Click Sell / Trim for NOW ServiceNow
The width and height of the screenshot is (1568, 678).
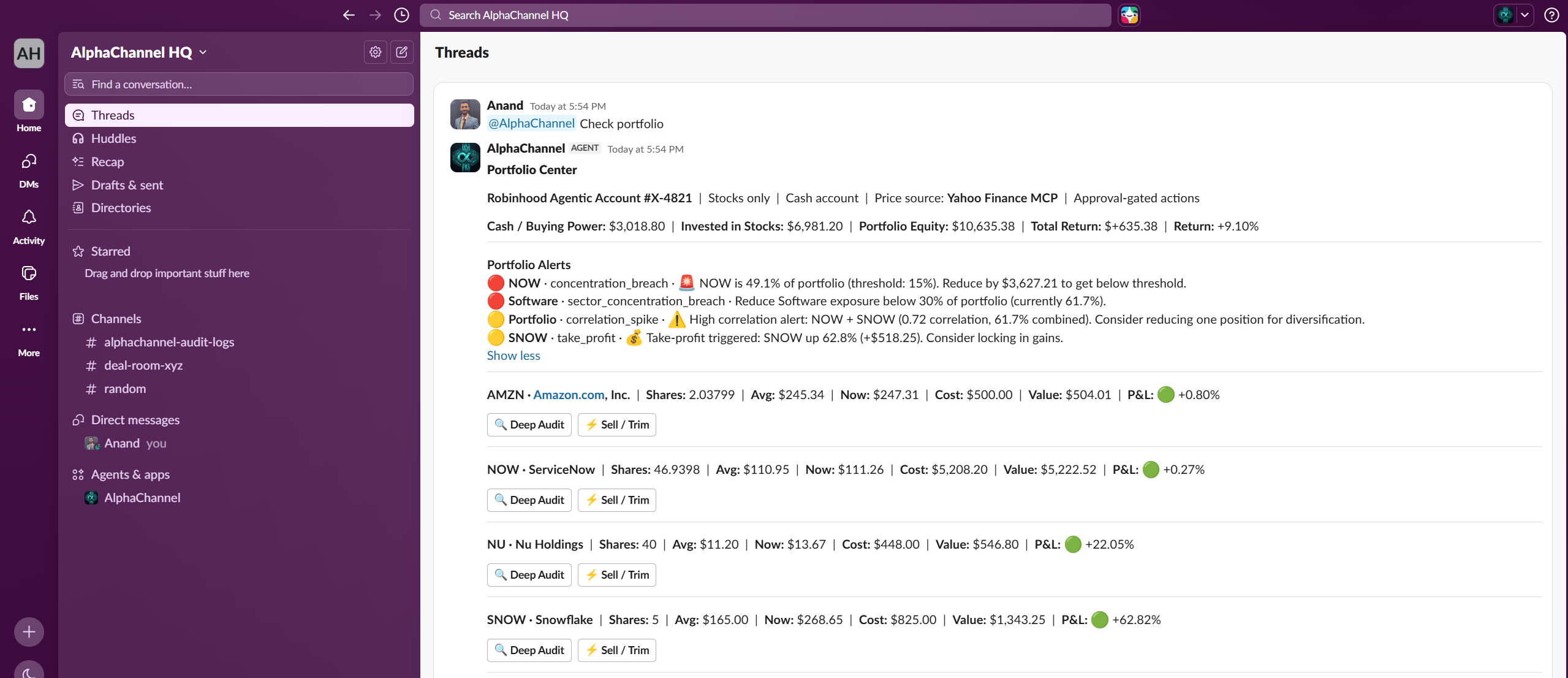click(617, 500)
